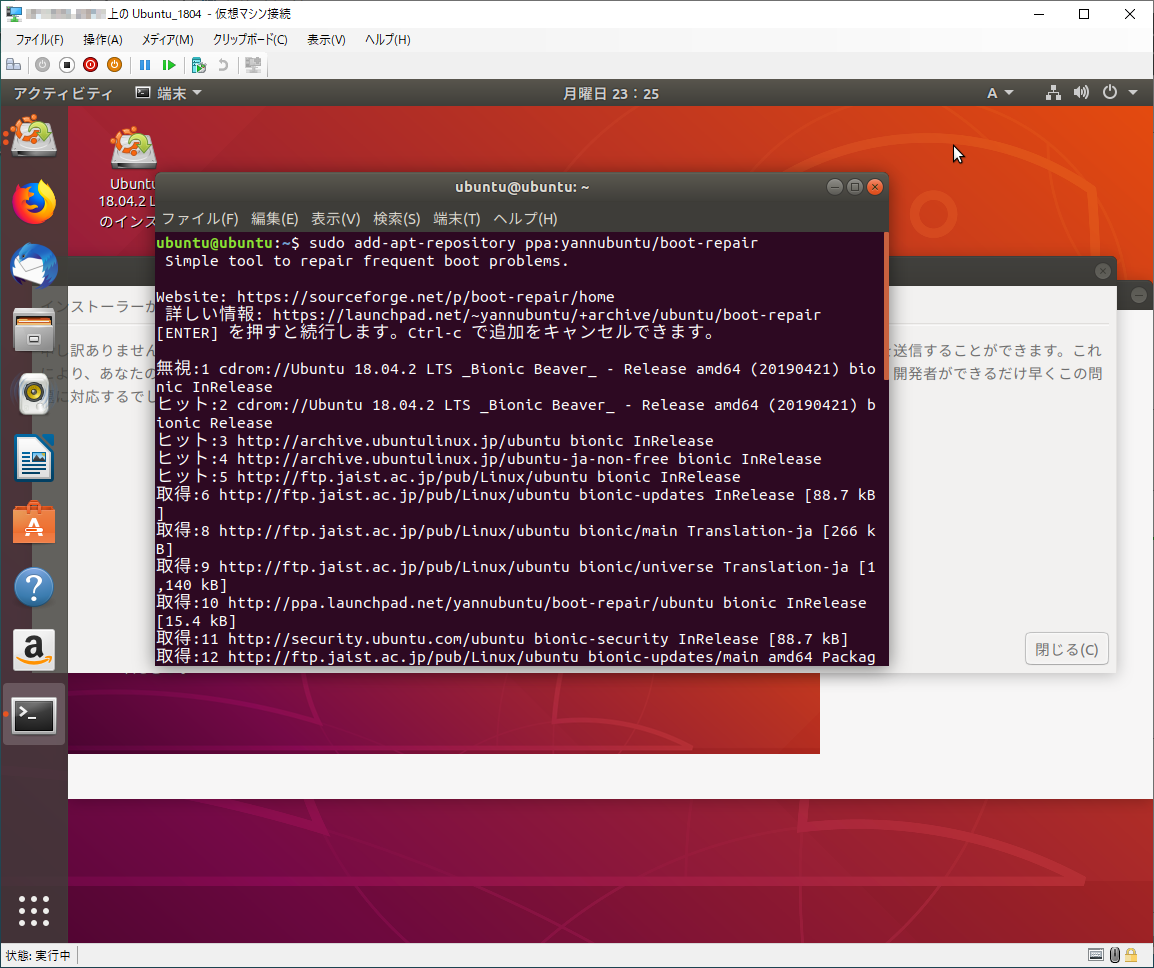
Task: Open LibreOffice Writer from the dock
Action: tap(33, 458)
